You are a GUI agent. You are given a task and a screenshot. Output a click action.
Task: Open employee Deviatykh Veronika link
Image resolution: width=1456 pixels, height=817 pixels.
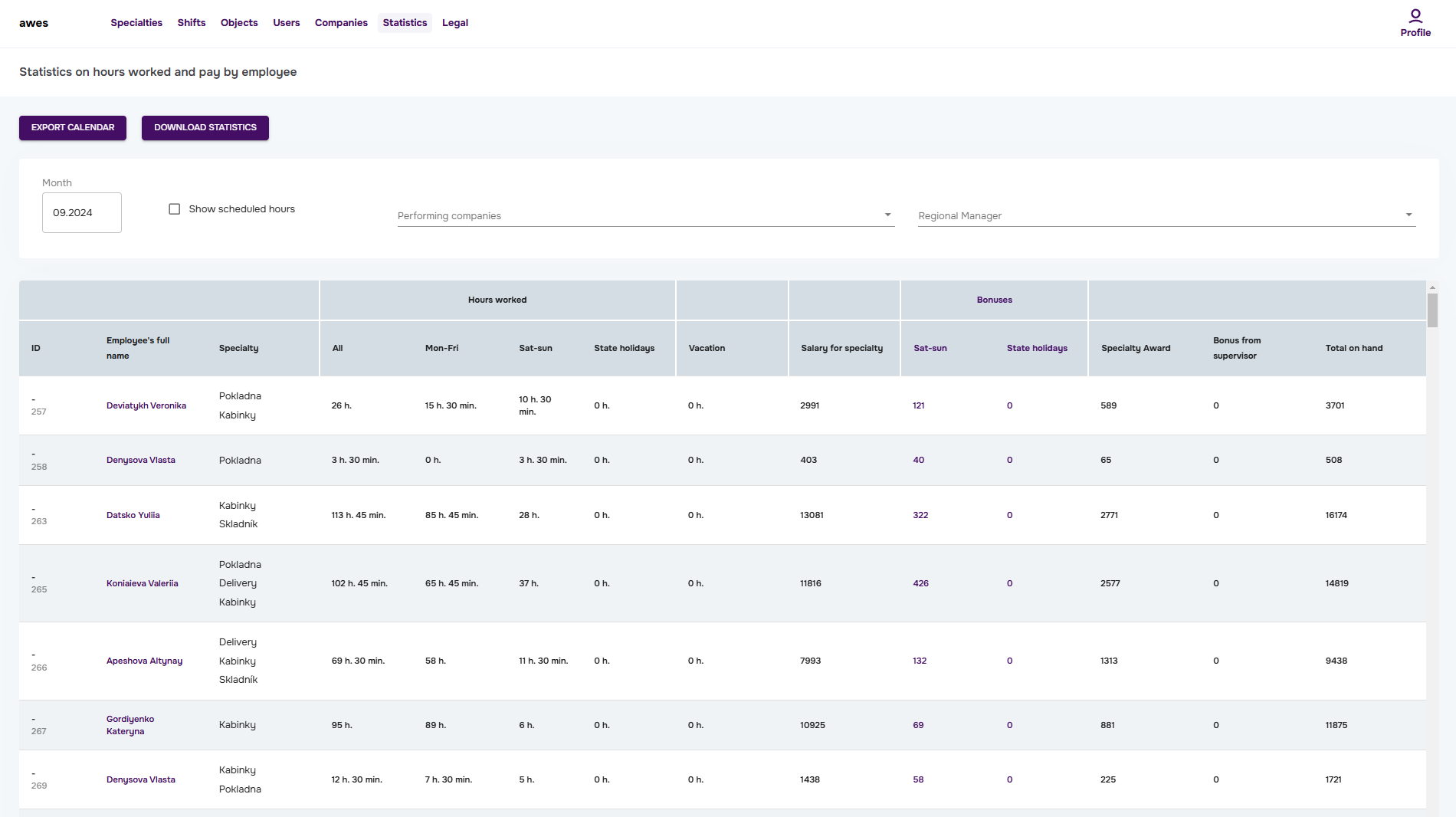point(146,406)
